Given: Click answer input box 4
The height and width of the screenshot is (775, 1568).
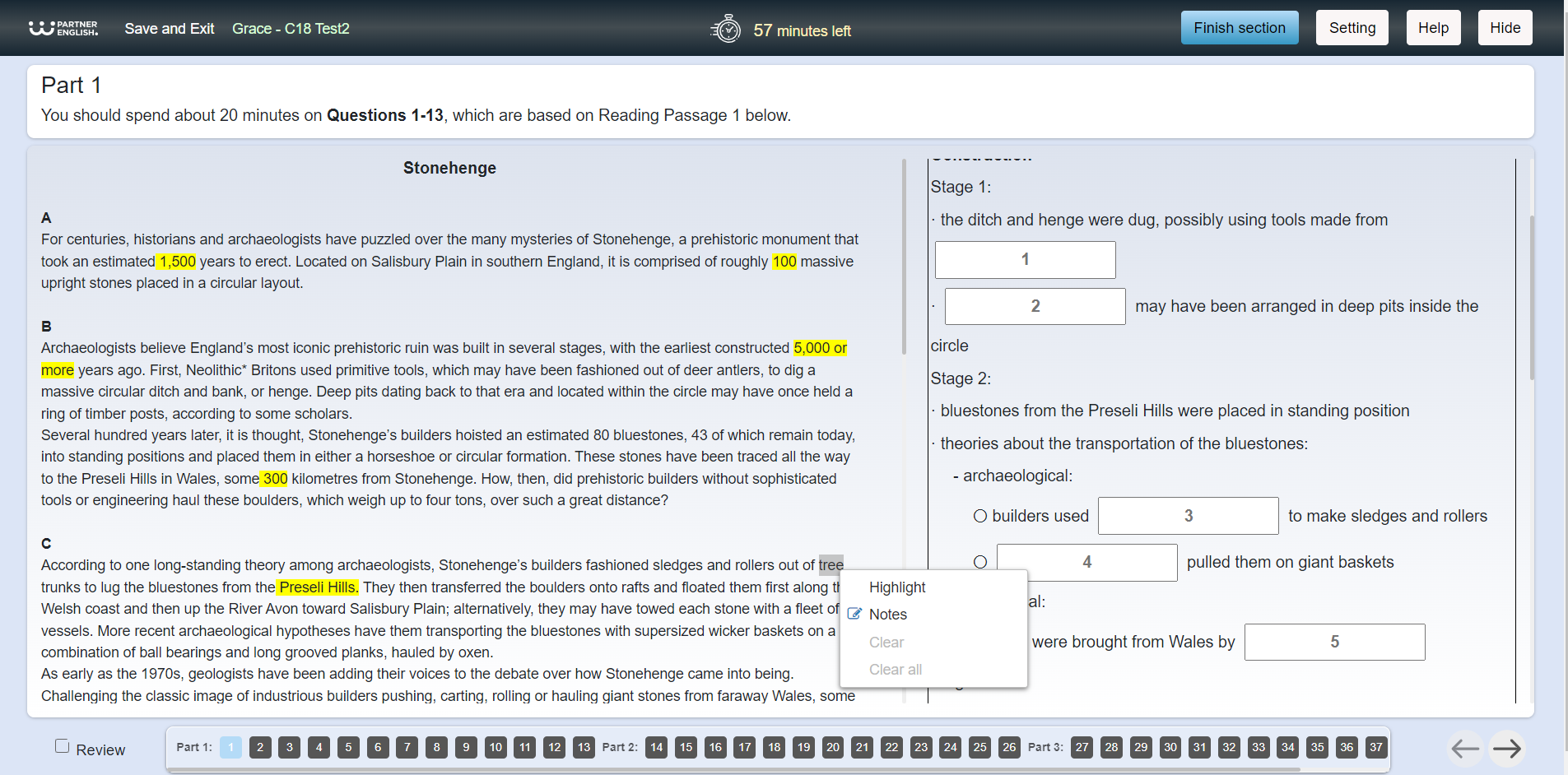Looking at the screenshot, I should (x=1087, y=562).
